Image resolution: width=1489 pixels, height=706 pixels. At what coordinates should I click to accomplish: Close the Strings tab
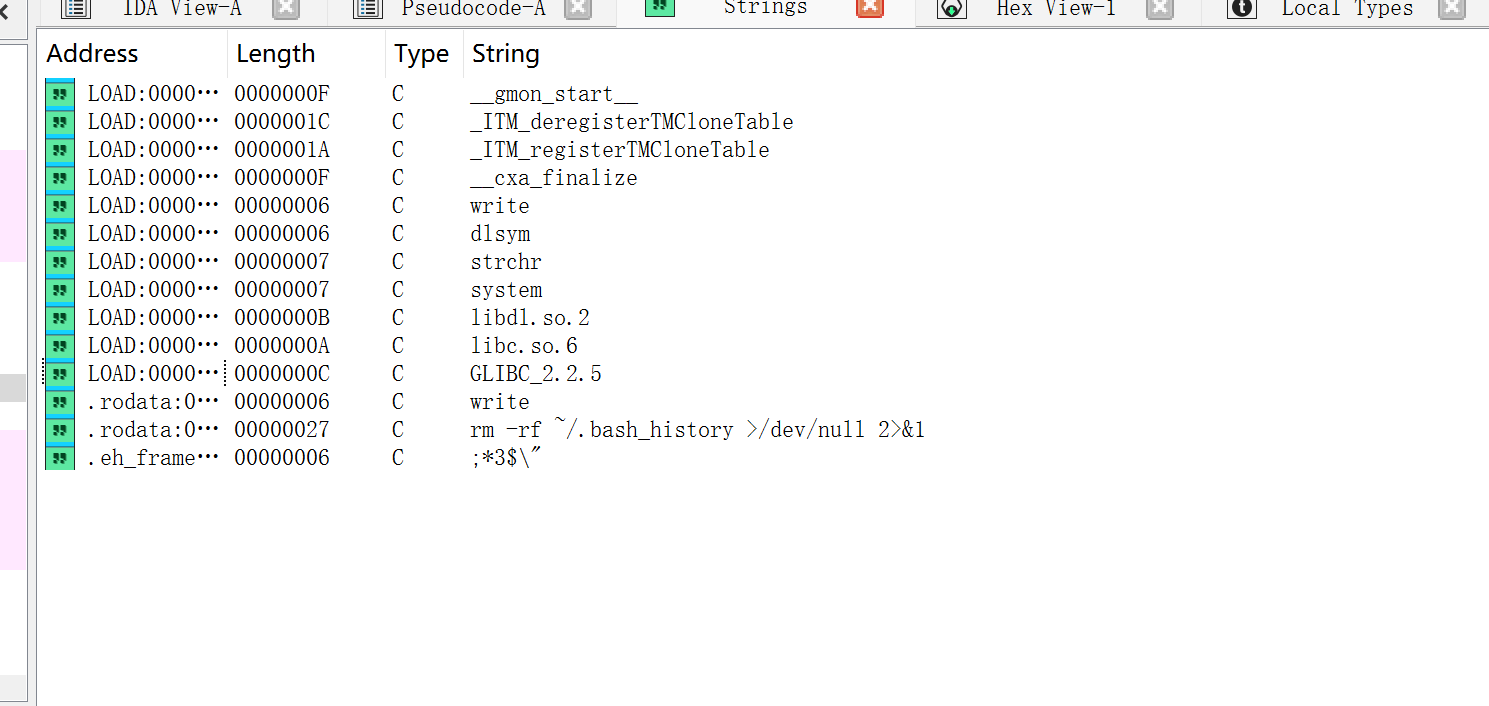click(x=869, y=10)
